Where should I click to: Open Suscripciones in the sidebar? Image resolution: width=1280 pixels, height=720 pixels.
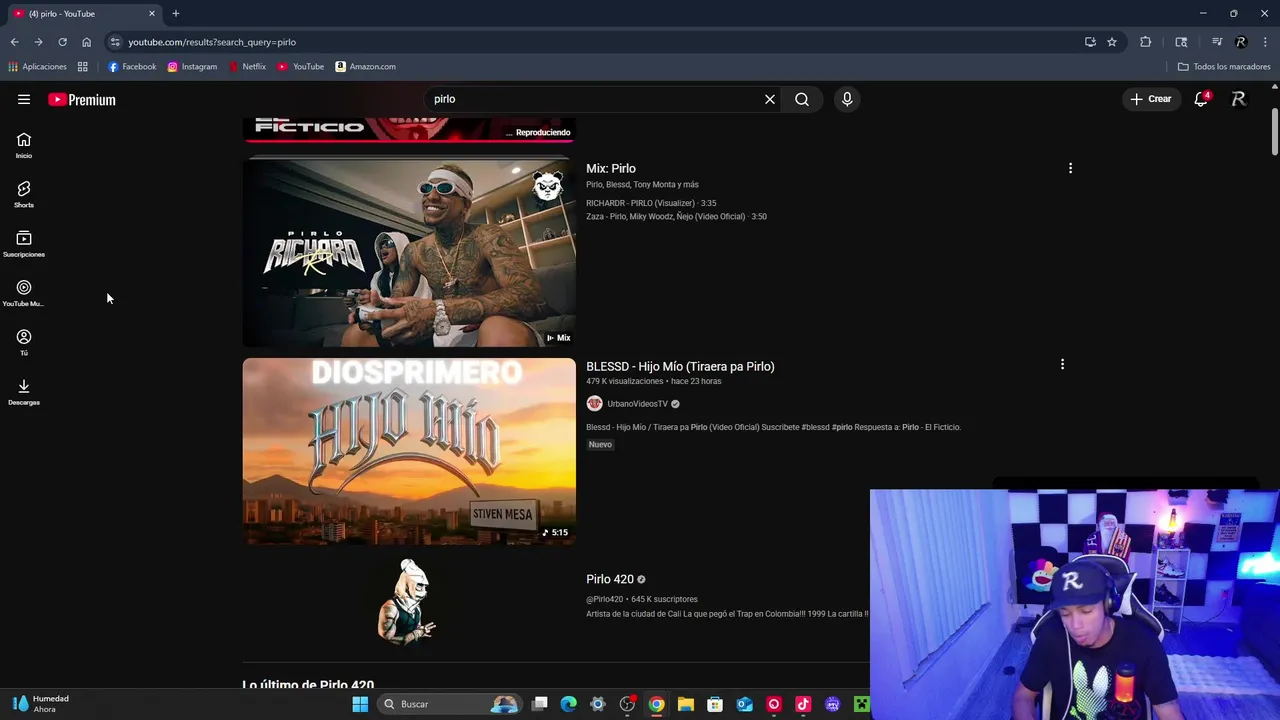[24, 244]
